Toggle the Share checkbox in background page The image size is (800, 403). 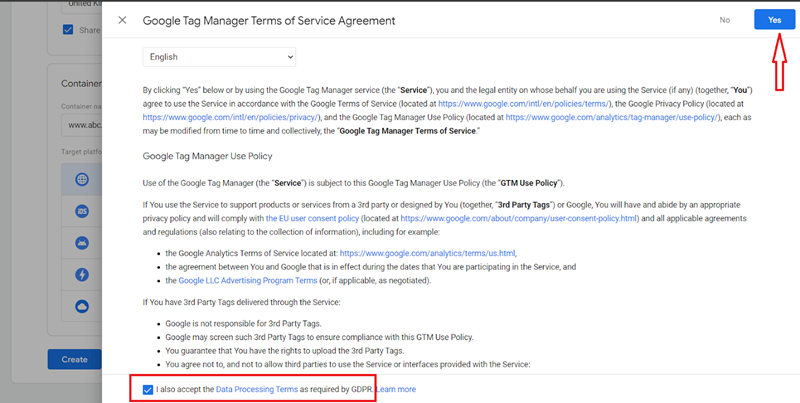click(68, 30)
